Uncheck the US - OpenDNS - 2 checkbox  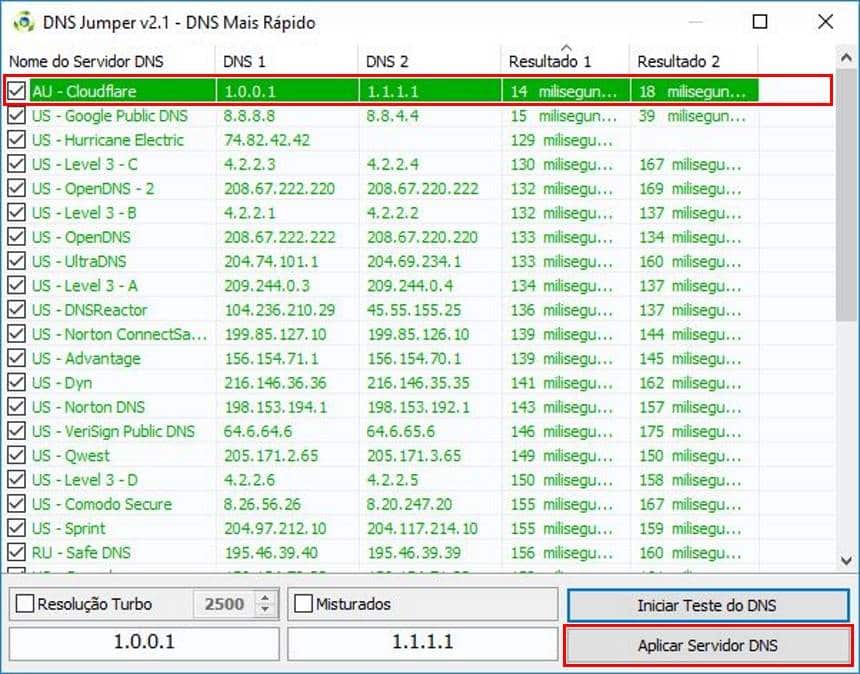tap(16, 189)
